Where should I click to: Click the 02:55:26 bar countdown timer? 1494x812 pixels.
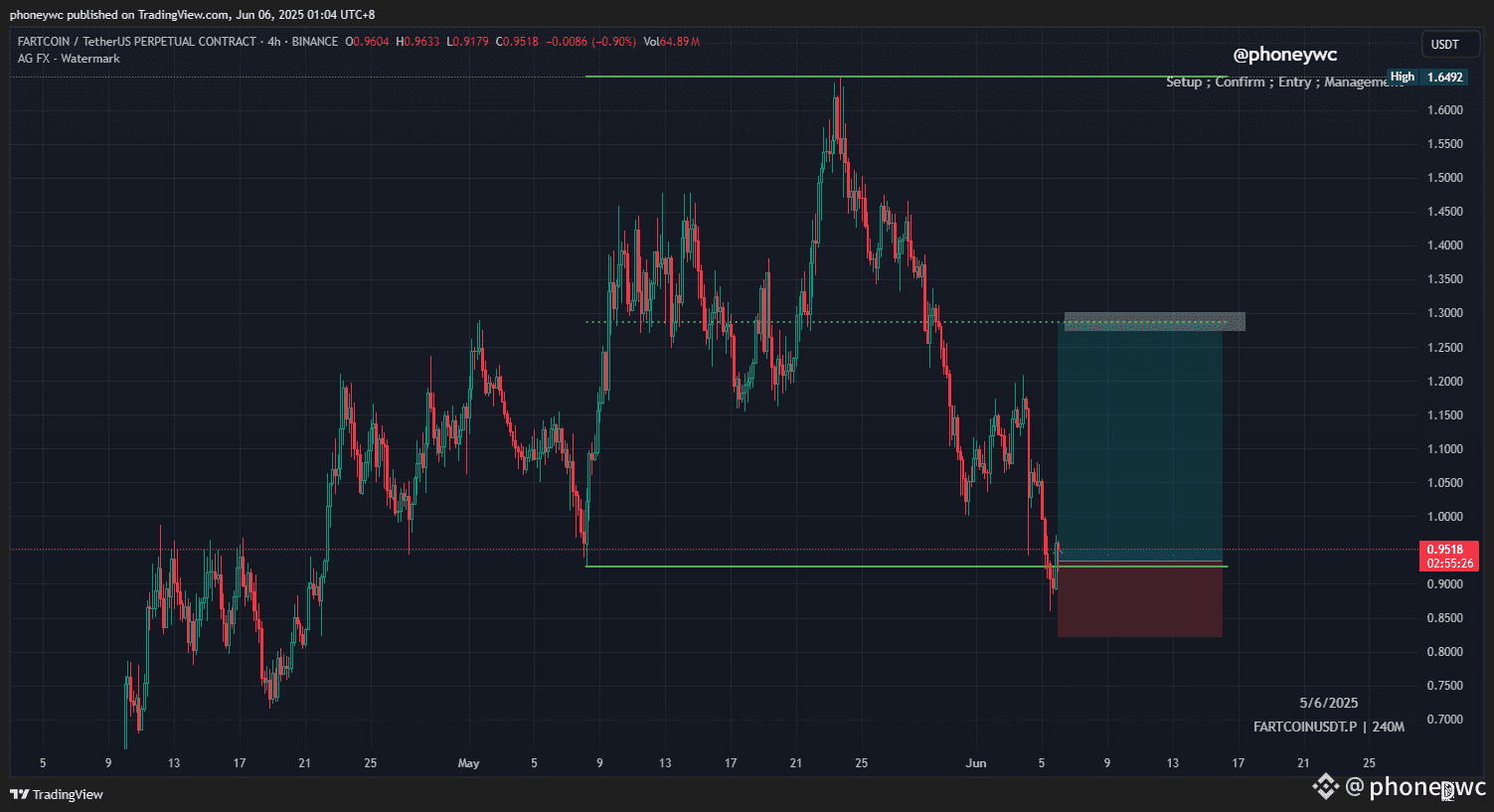[1449, 564]
